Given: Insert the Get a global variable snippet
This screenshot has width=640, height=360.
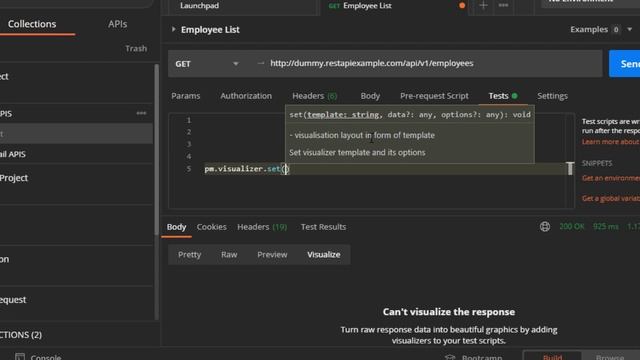Looking at the screenshot, I should click(611, 198).
